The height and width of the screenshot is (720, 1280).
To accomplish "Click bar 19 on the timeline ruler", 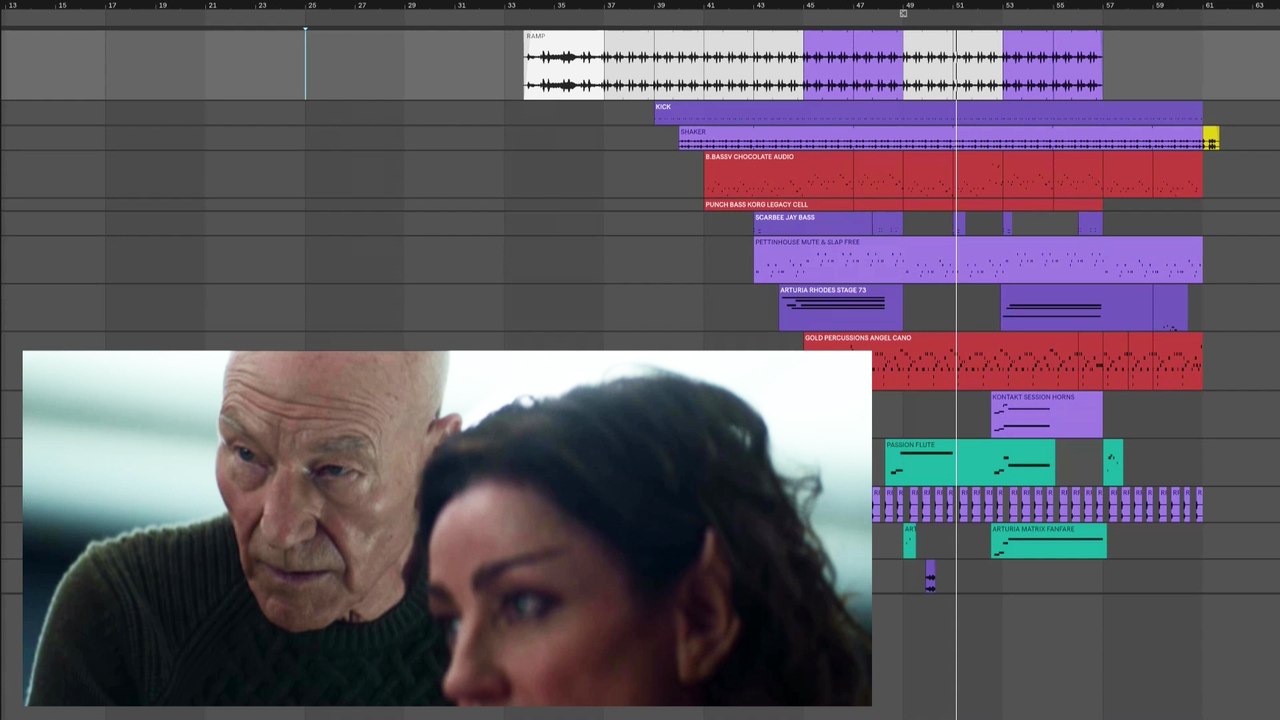I will click(162, 6).
